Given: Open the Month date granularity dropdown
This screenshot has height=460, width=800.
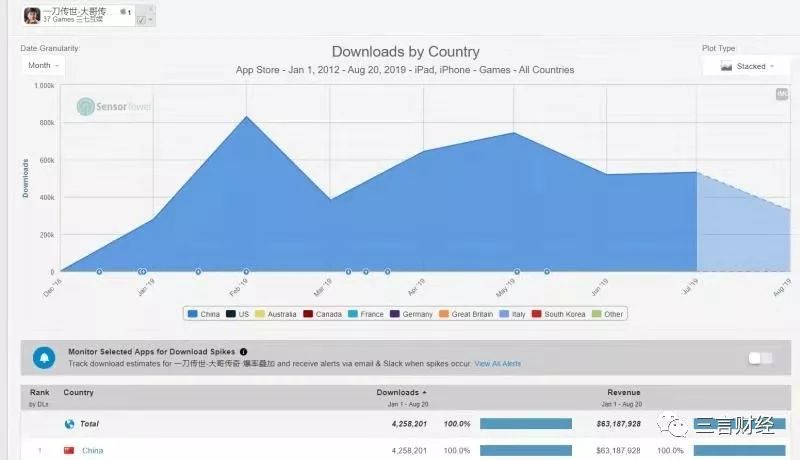Looking at the screenshot, I should click(x=43, y=65).
